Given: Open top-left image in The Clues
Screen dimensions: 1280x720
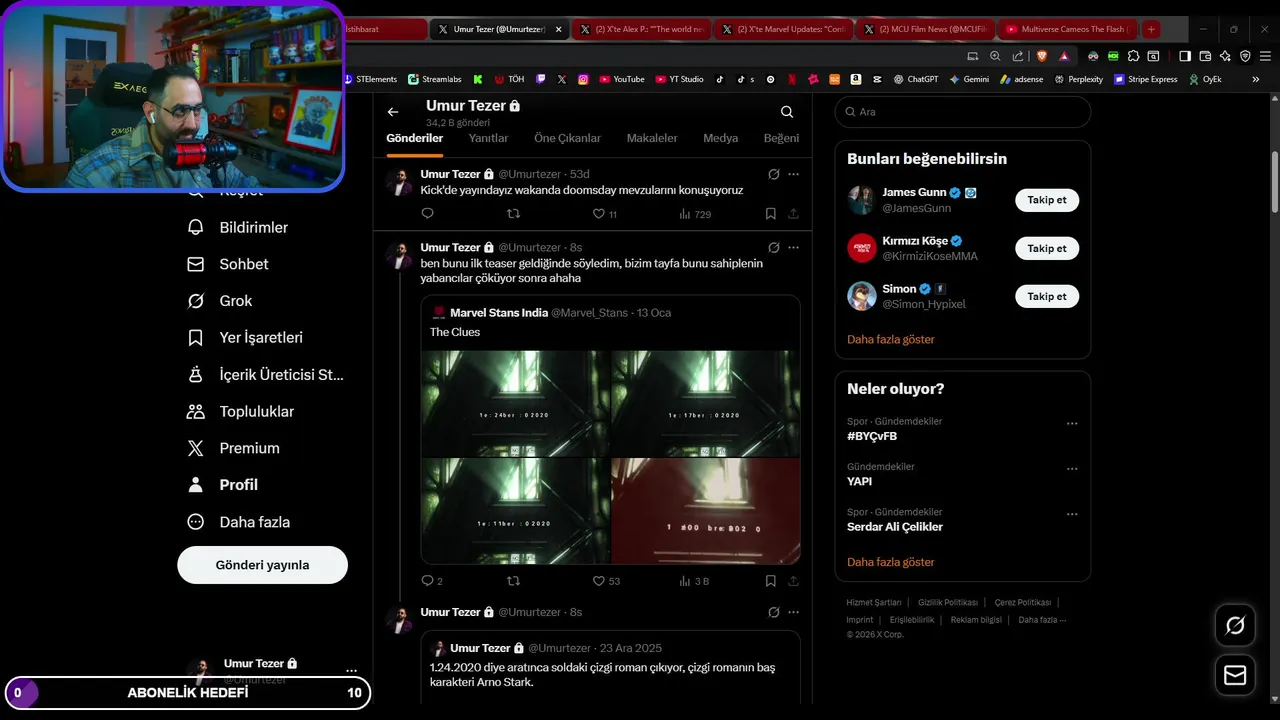Looking at the screenshot, I should [515, 403].
